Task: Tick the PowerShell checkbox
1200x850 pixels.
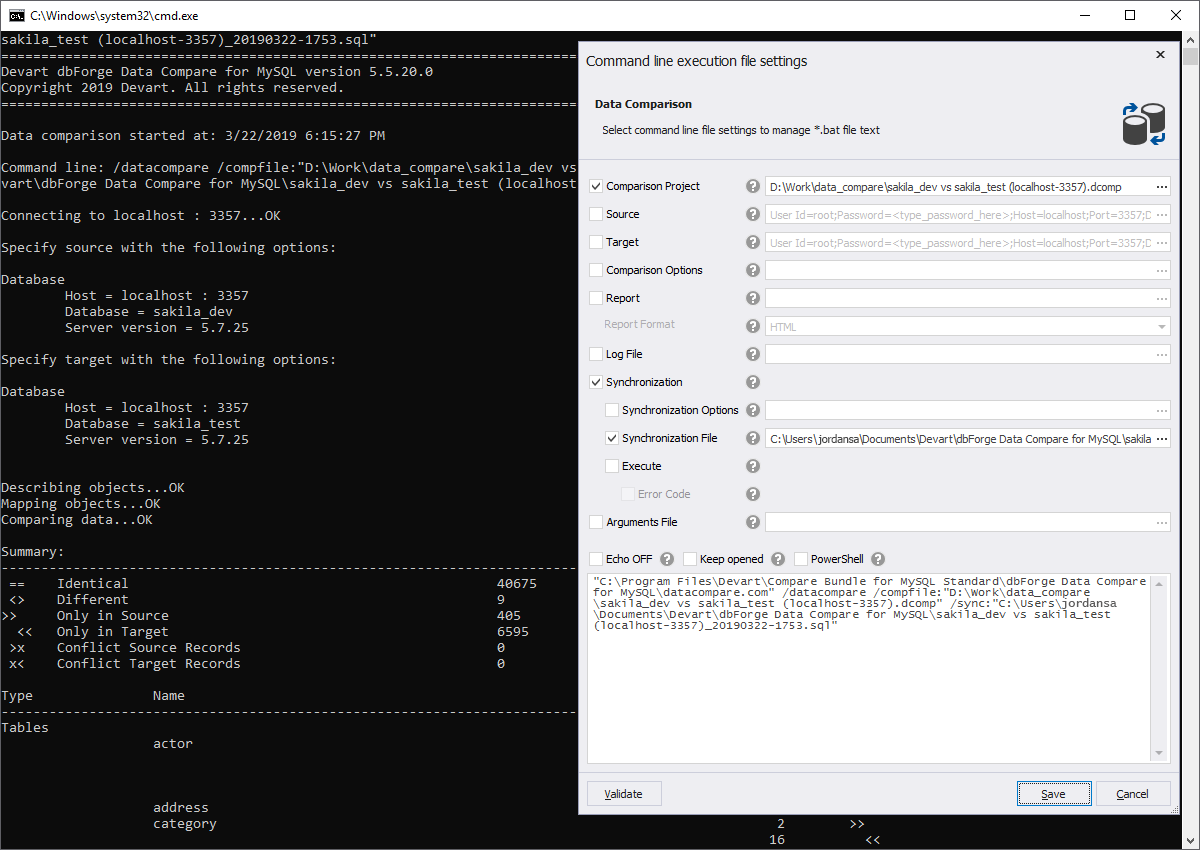Action: coord(801,559)
